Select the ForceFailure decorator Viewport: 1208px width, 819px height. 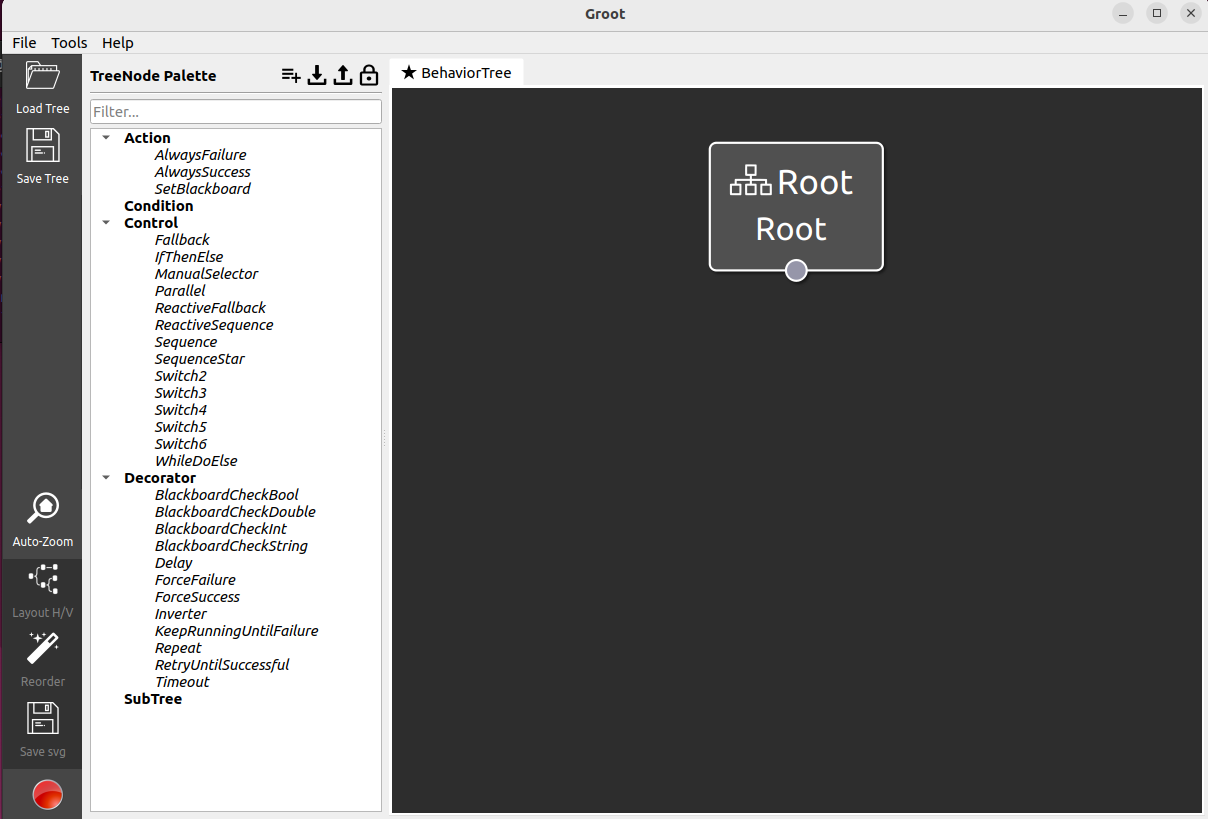[195, 580]
